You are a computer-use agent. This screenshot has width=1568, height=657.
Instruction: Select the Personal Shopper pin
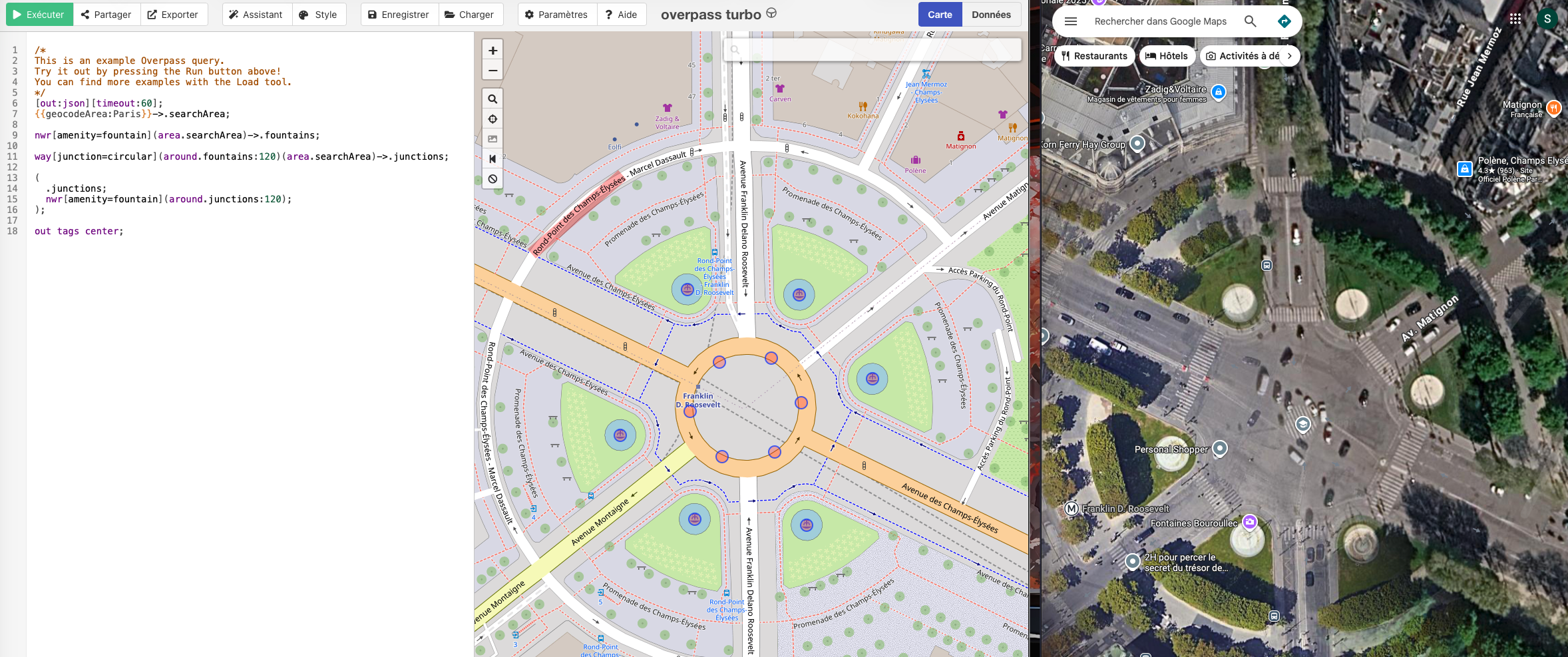[x=1219, y=449]
